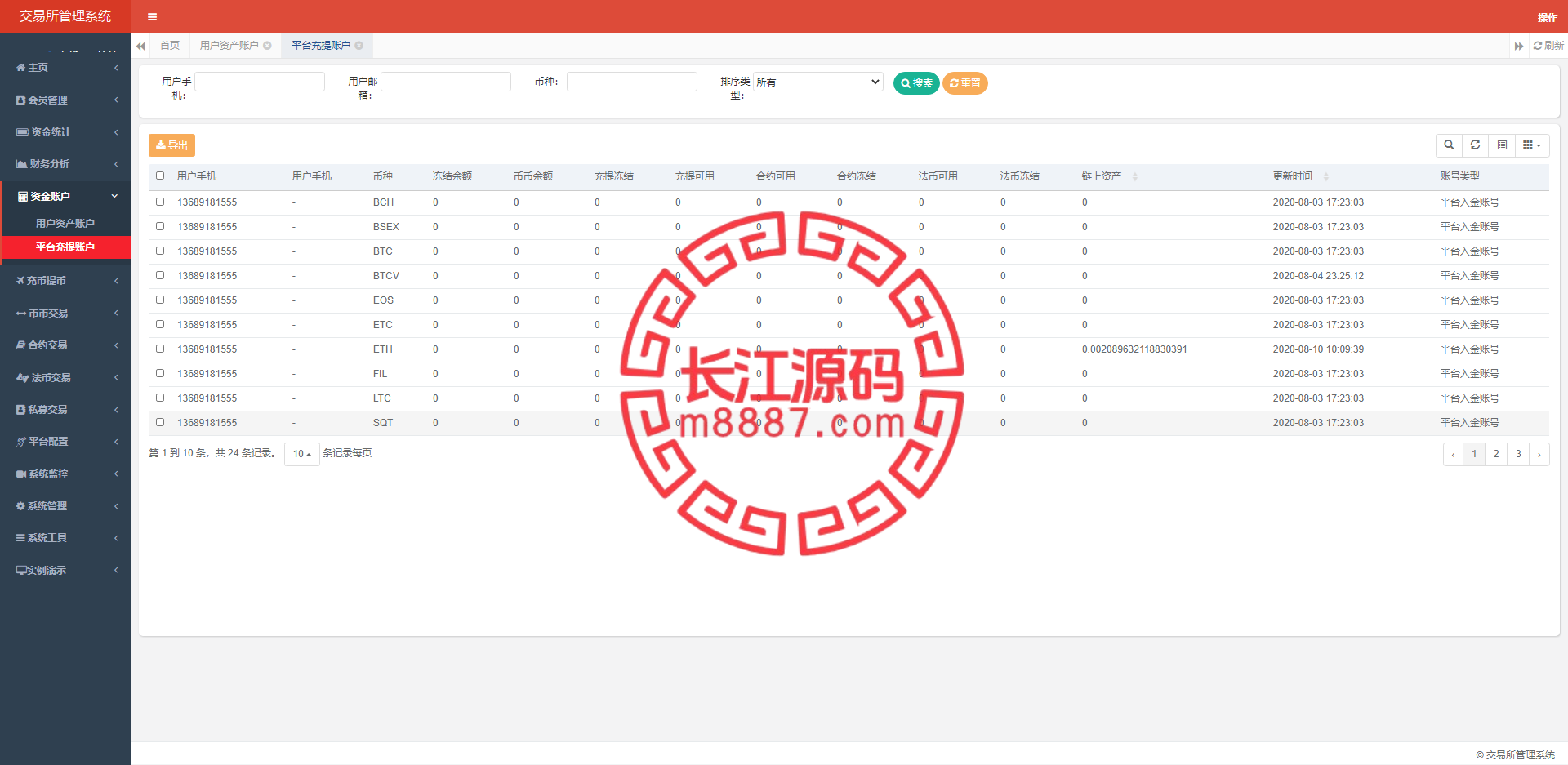Image resolution: width=1568 pixels, height=765 pixels.
Task: Collapse the 资金账户 sidebar chevron
Action: click(115, 197)
